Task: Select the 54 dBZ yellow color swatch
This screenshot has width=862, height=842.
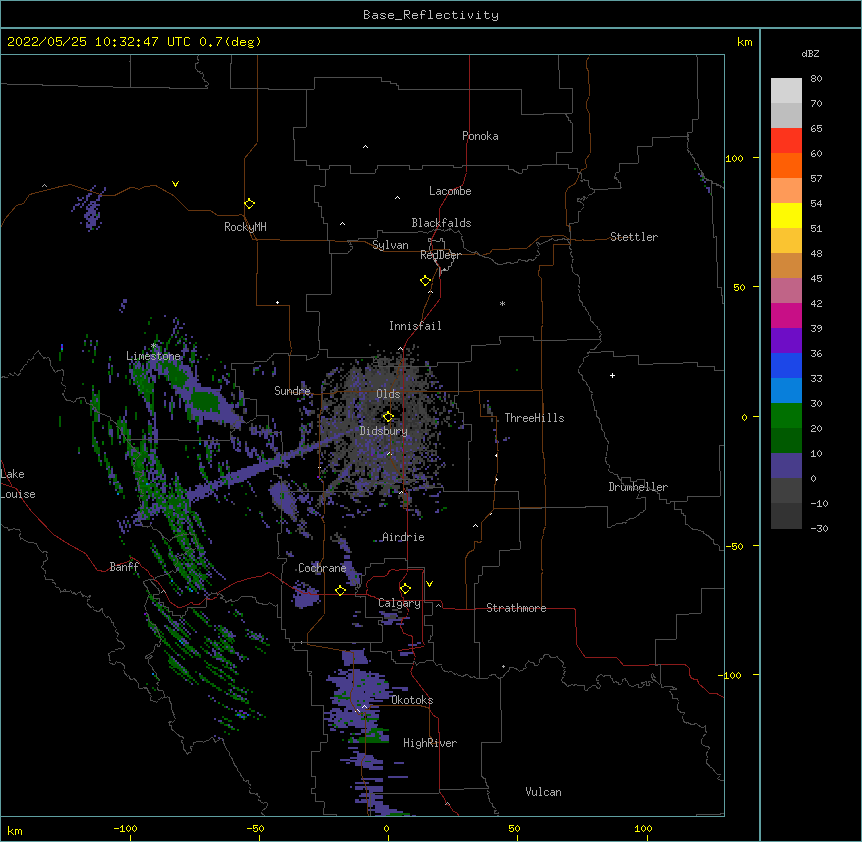Action: point(786,215)
